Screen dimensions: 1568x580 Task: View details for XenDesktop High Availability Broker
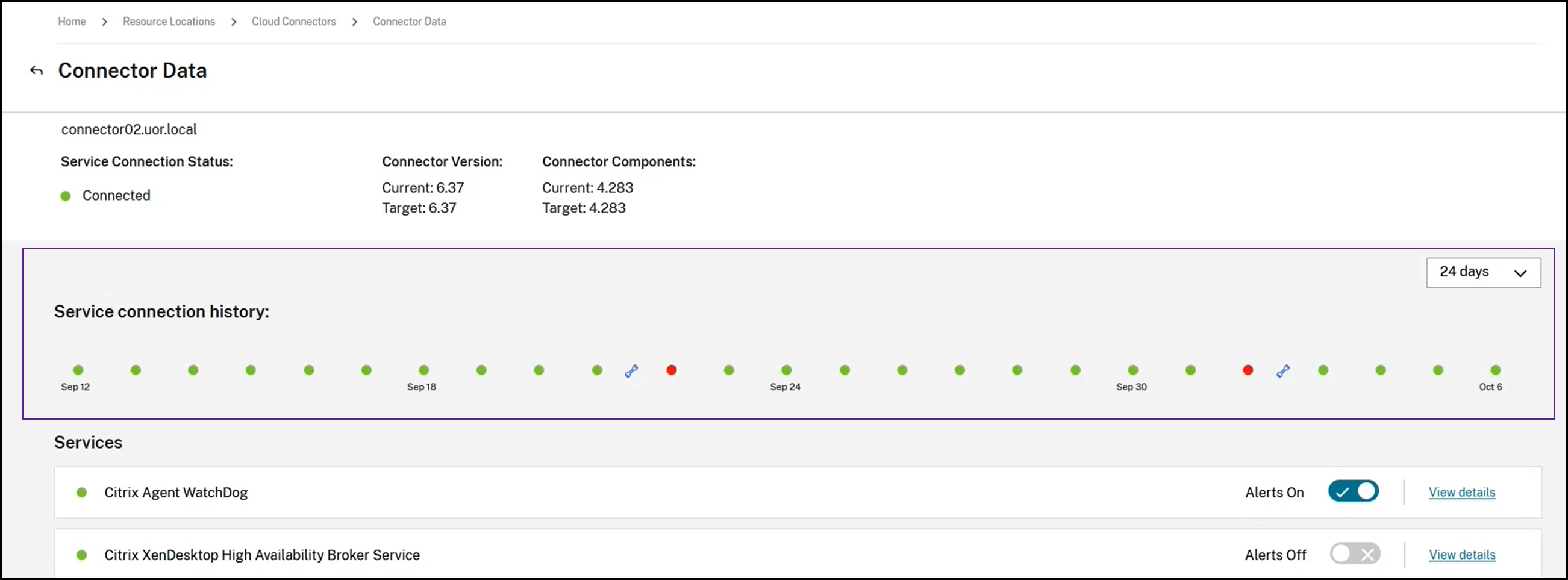coord(1461,555)
